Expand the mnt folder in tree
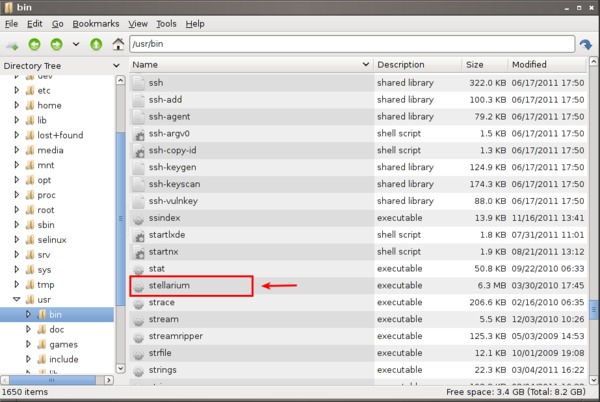 pyautogui.click(x=16, y=165)
